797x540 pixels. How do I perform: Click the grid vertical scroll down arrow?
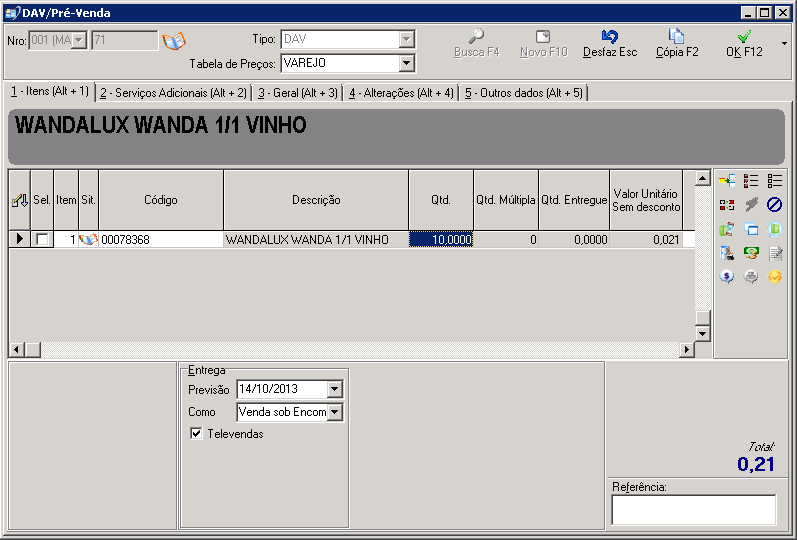coord(702,334)
